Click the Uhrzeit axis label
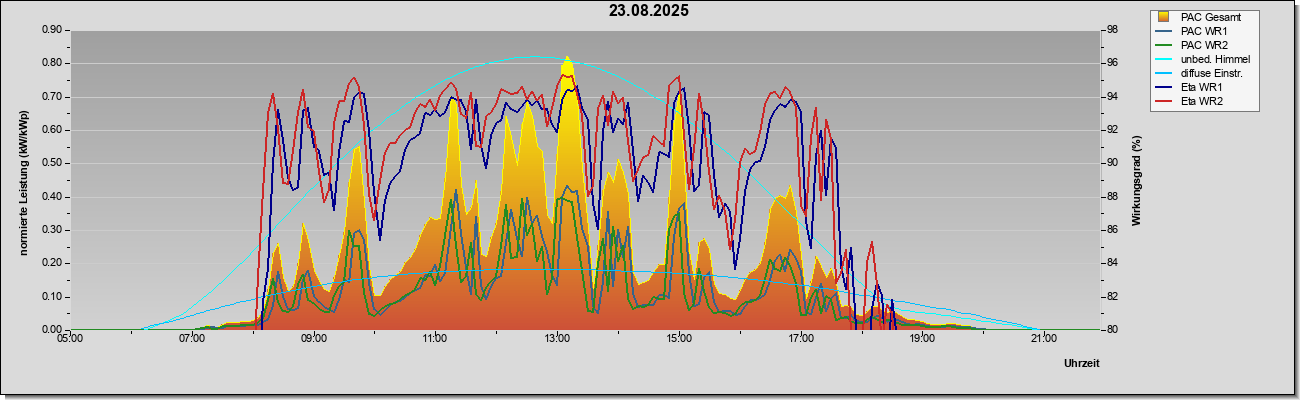Image resolution: width=1300 pixels, height=400 pixels. 1081,363
